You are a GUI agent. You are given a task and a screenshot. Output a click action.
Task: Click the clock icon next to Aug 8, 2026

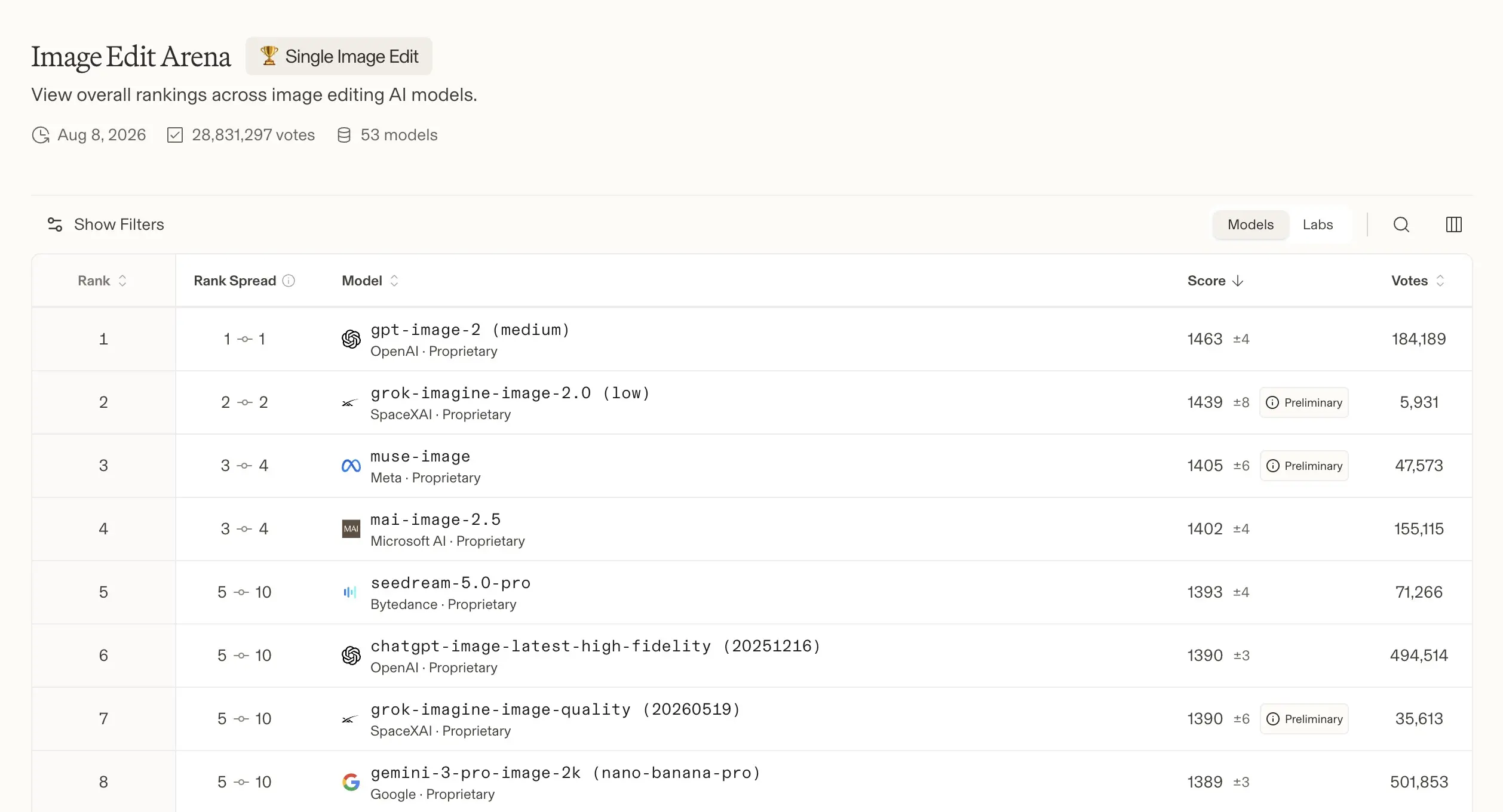click(x=41, y=135)
